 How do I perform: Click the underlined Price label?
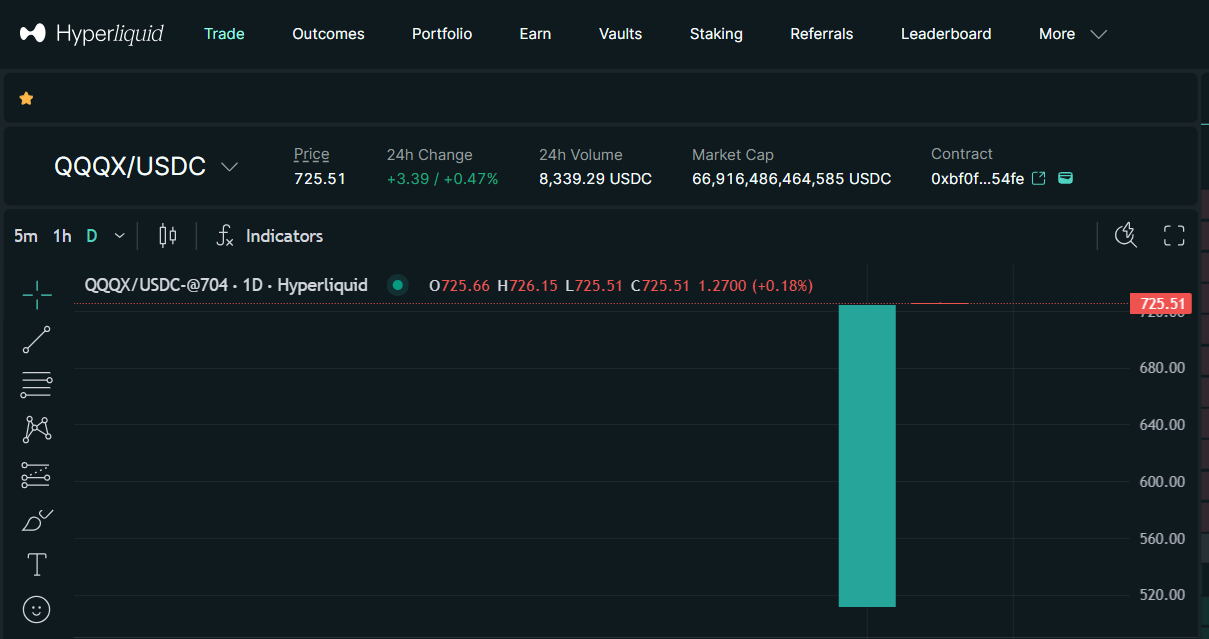click(x=311, y=155)
